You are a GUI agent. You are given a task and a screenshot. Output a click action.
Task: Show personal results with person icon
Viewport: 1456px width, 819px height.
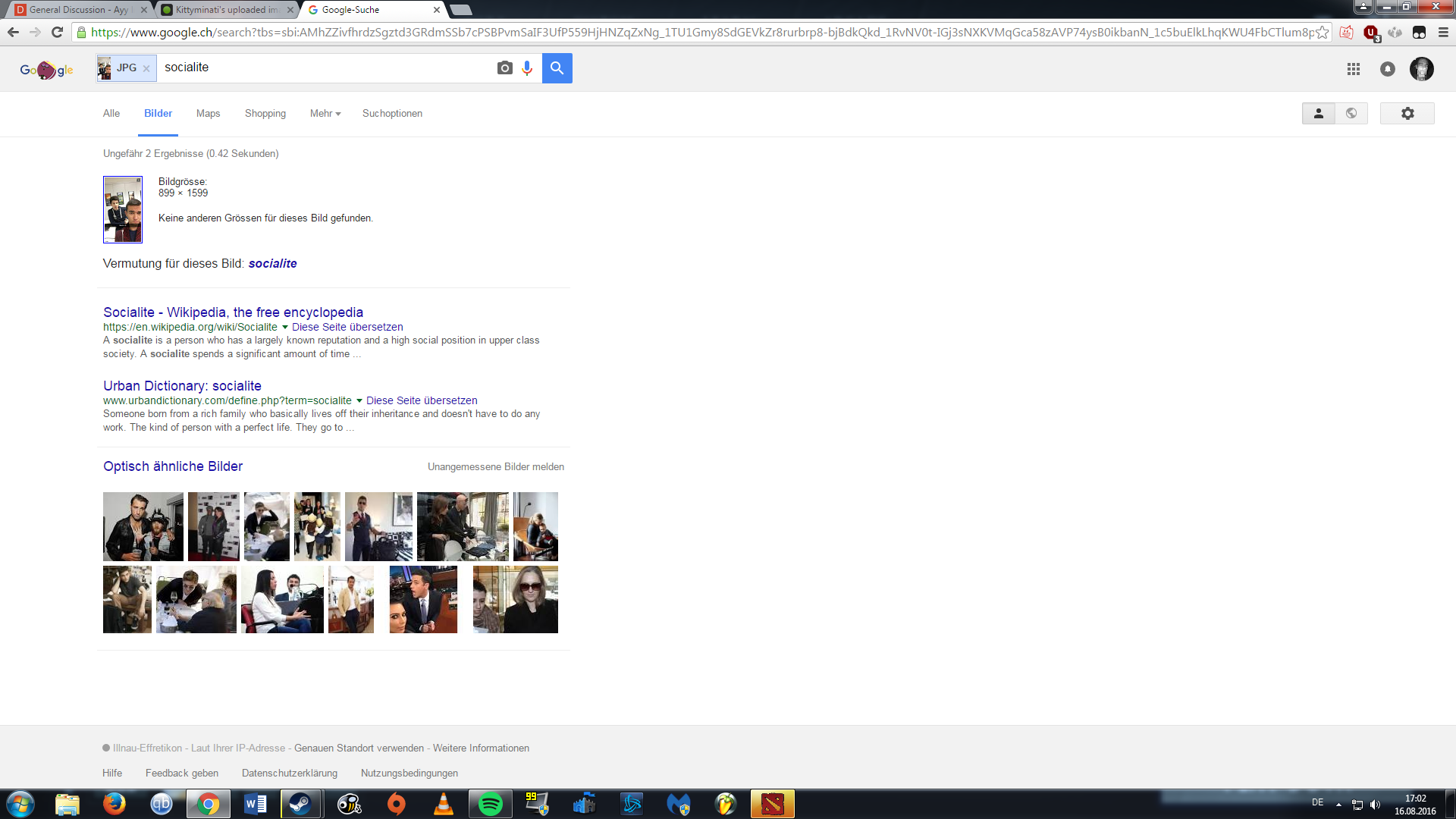(1319, 113)
